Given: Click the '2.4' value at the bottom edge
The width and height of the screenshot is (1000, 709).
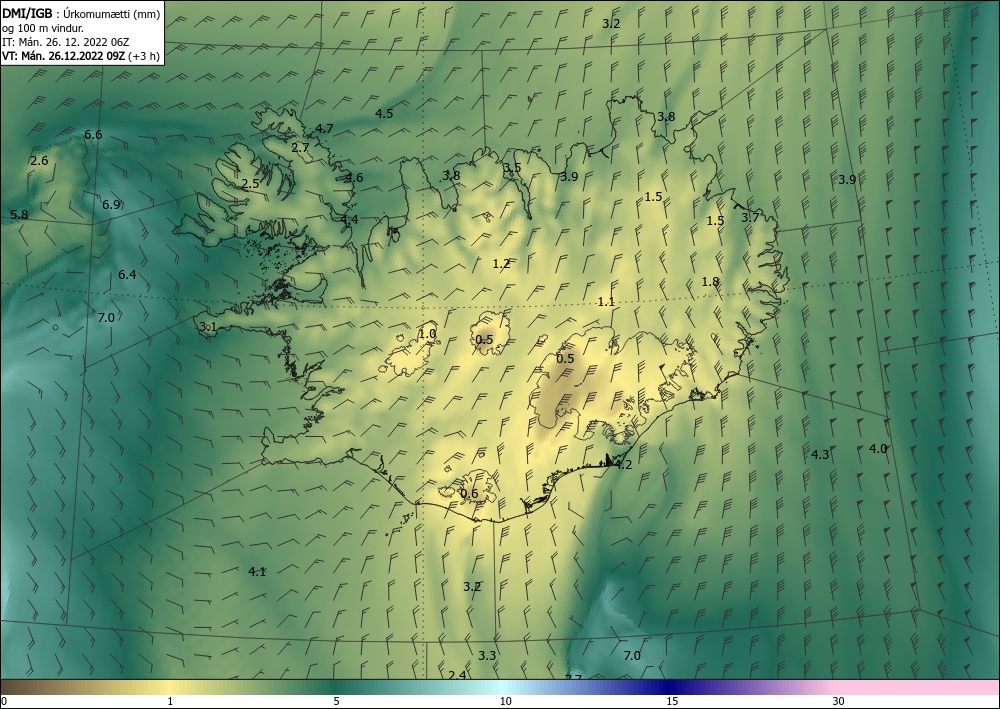Looking at the screenshot, I should 457,675.
